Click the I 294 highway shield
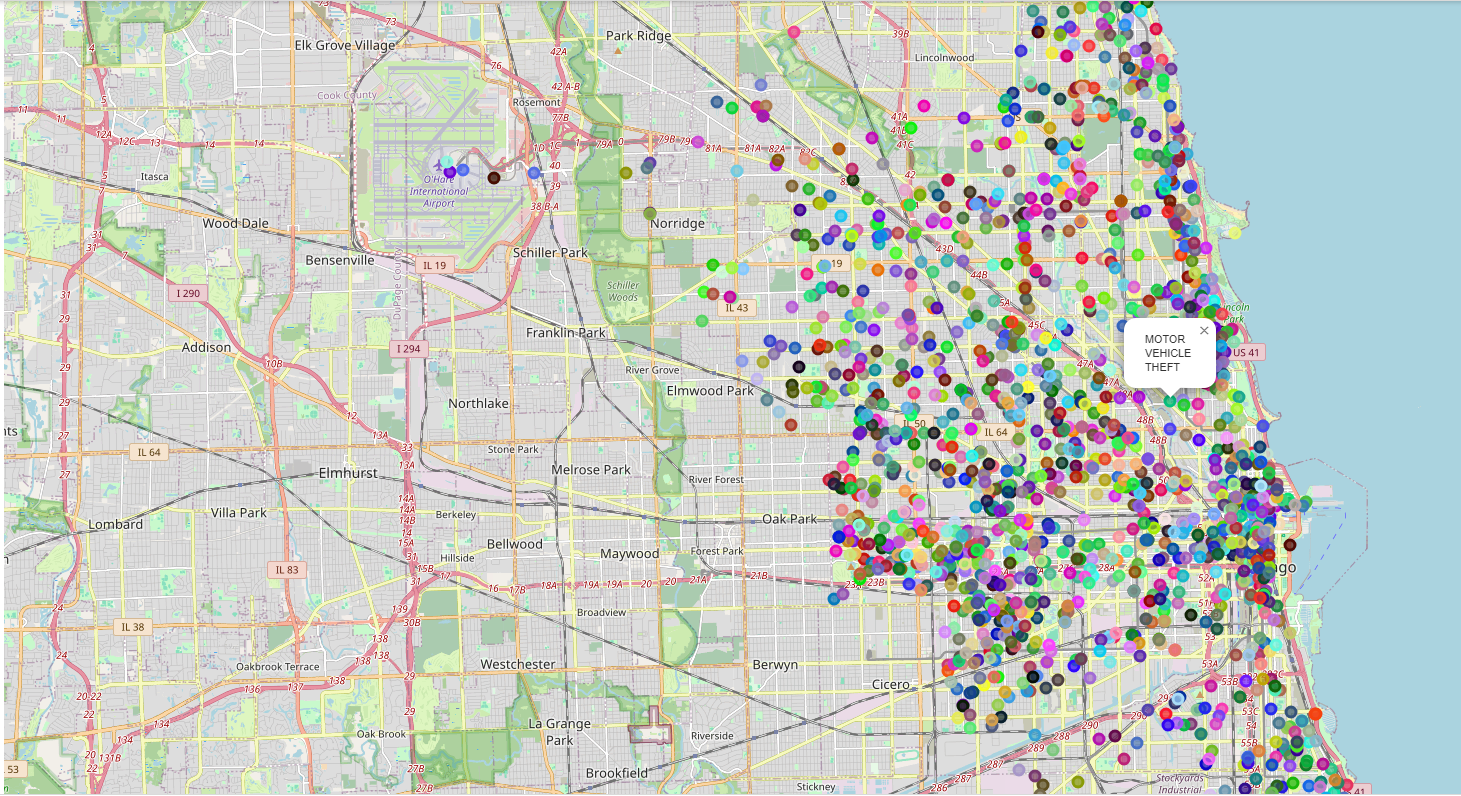Screen dimensions: 1461x796 [409, 348]
